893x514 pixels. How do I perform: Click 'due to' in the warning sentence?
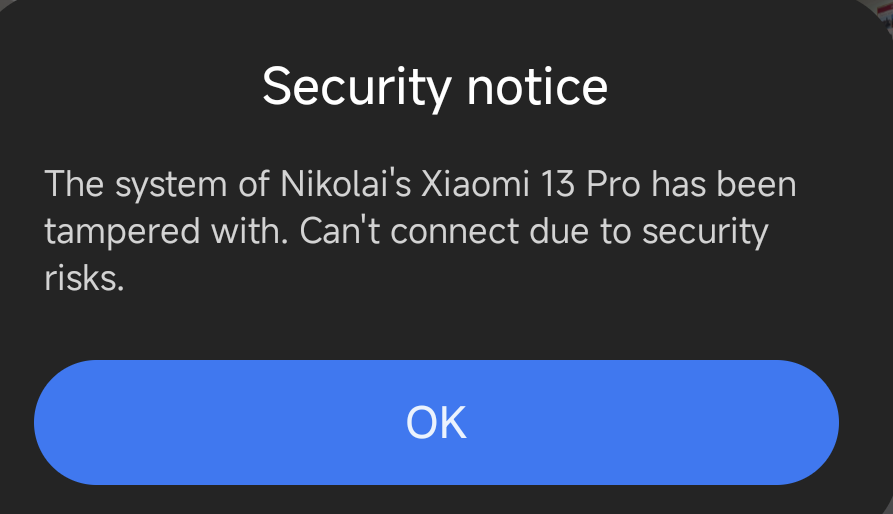click(580, 231)
